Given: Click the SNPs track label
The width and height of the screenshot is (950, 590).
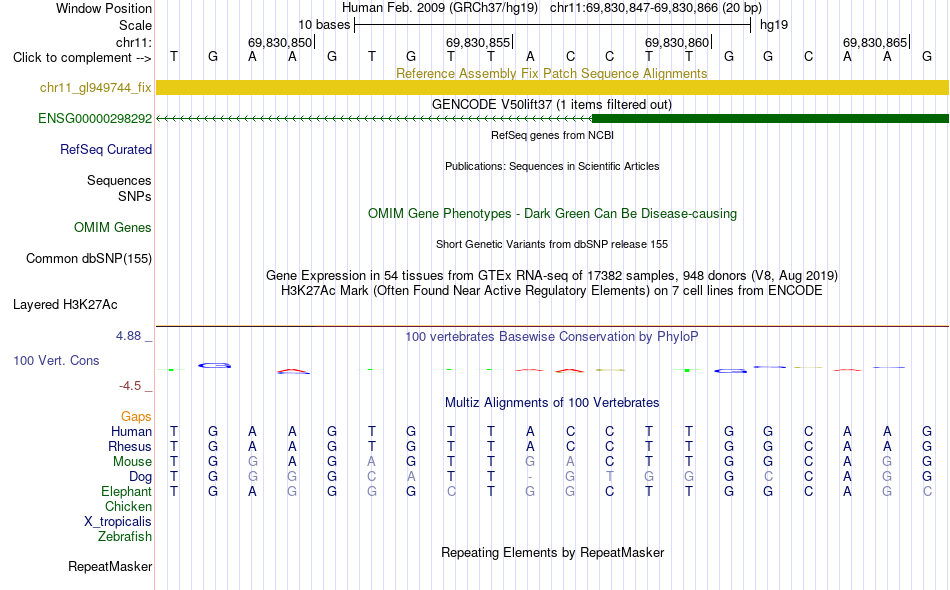Looking at the screenshot, I should (x=135, y=196).
